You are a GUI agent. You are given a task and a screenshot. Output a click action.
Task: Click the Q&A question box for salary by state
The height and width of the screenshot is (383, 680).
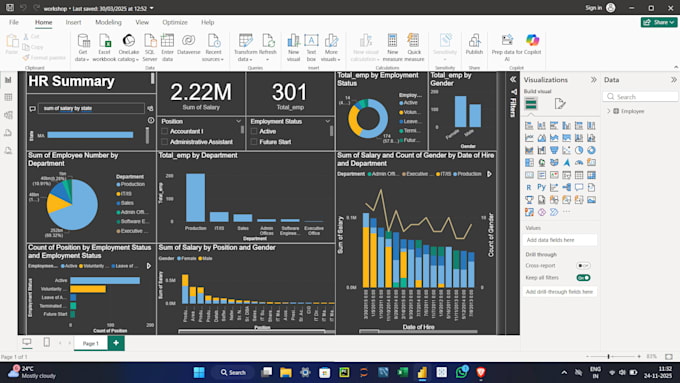tap(92, 108)
